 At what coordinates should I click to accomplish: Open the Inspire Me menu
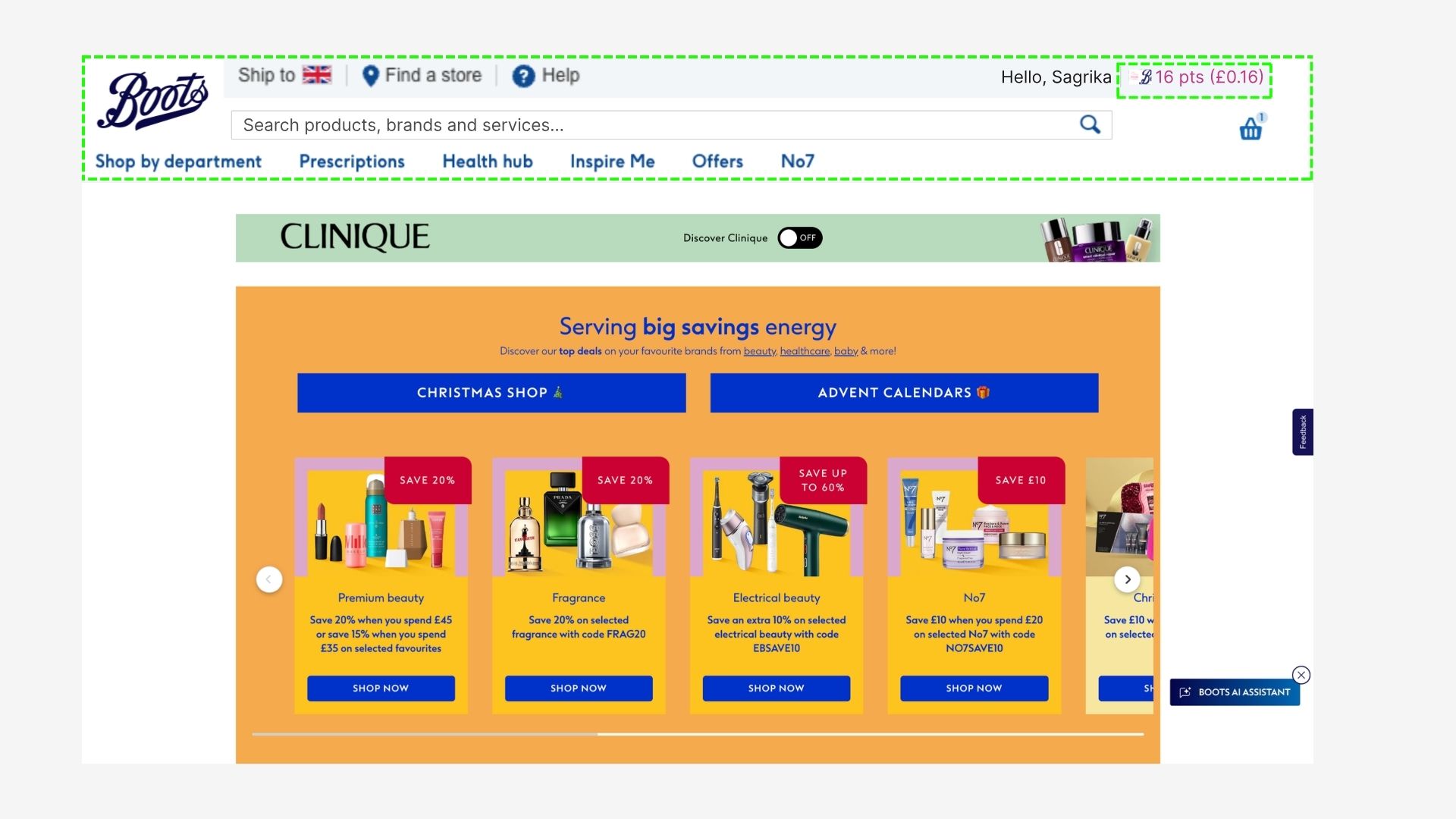613,162
